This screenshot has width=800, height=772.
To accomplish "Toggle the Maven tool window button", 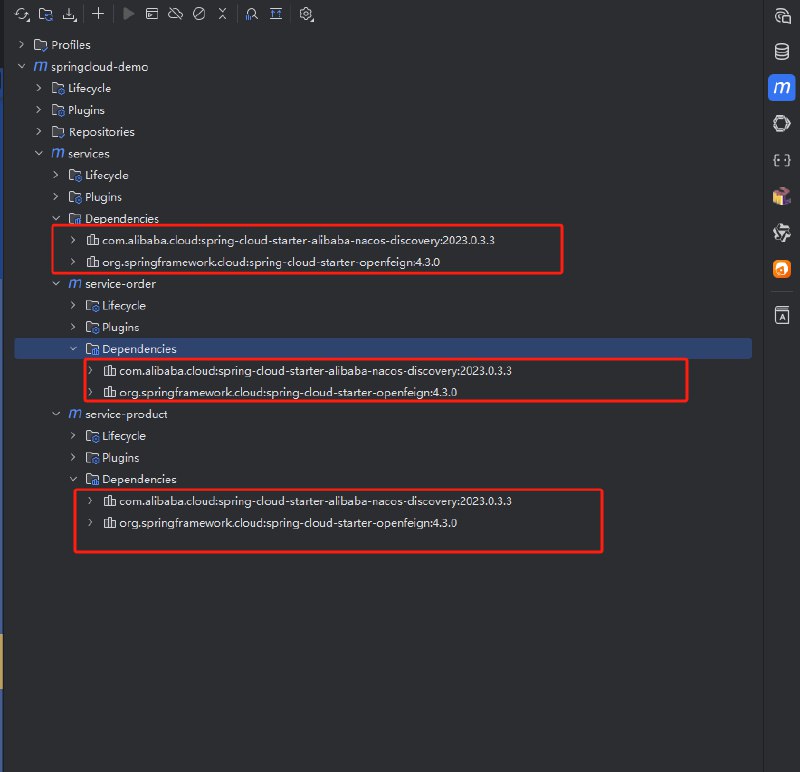I will 782,88.
